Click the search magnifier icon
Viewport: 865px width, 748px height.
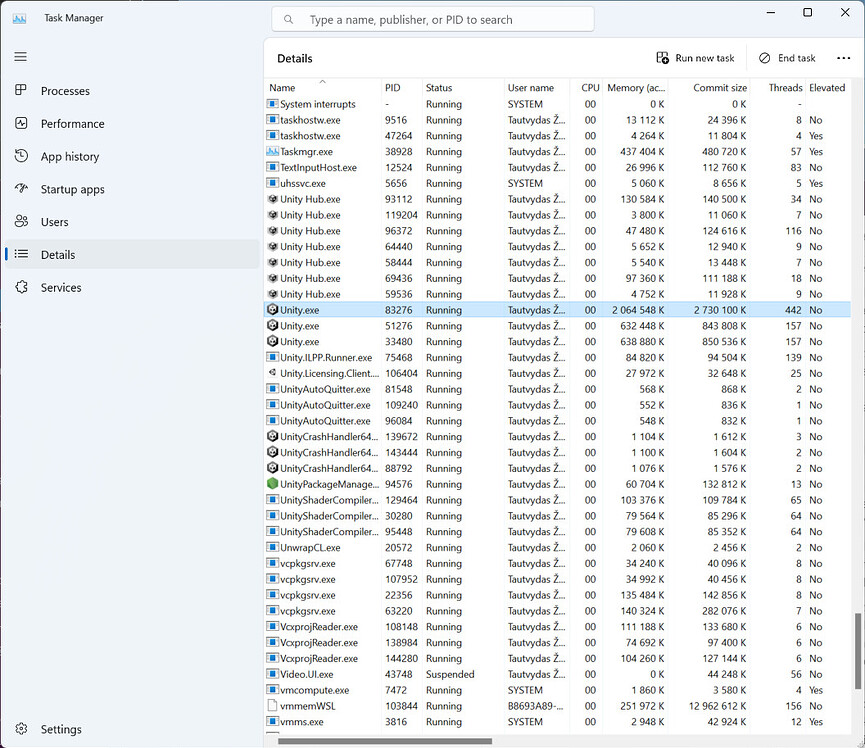[x=287, y=18]
